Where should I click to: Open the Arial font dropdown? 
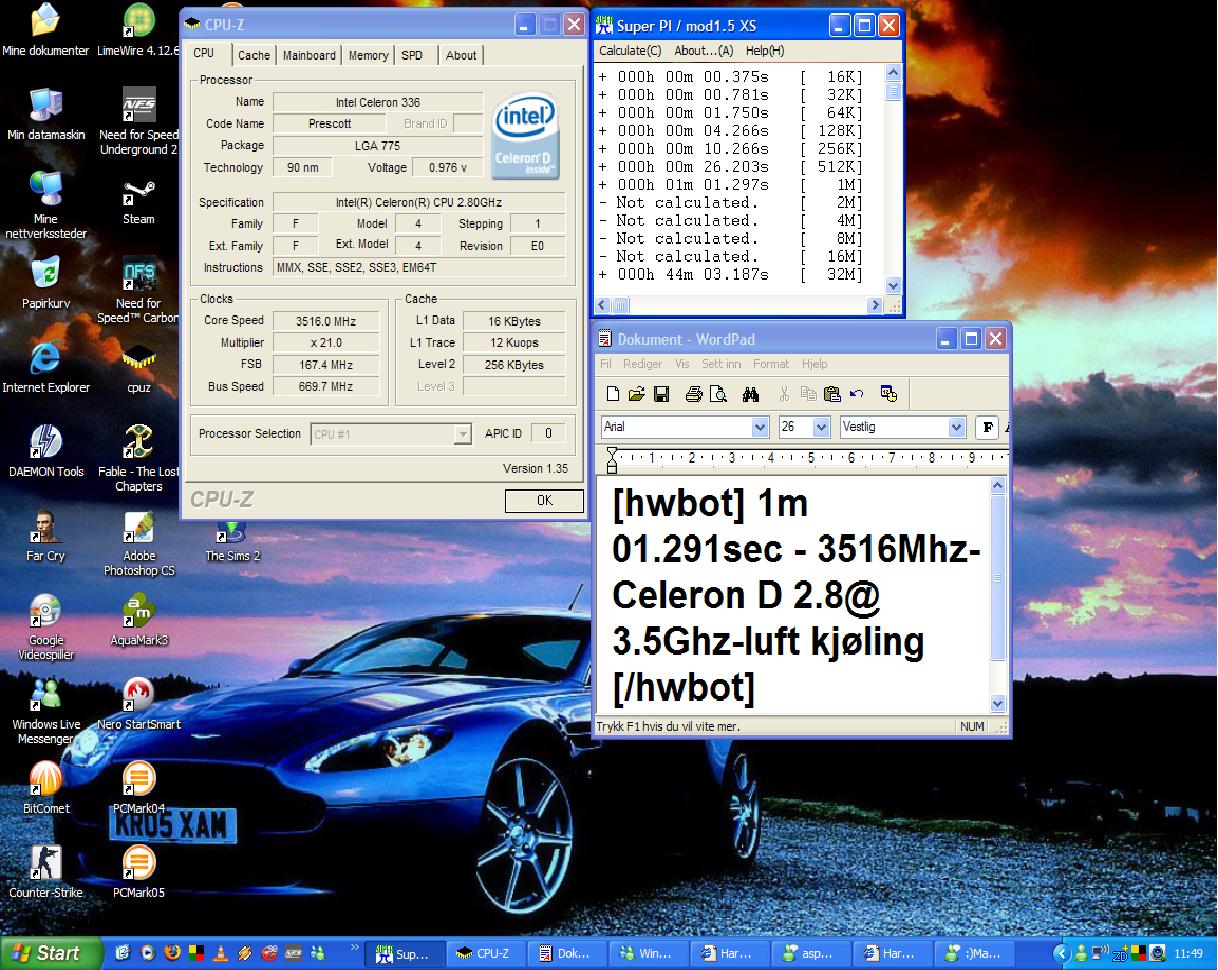(x=759, y=427)
